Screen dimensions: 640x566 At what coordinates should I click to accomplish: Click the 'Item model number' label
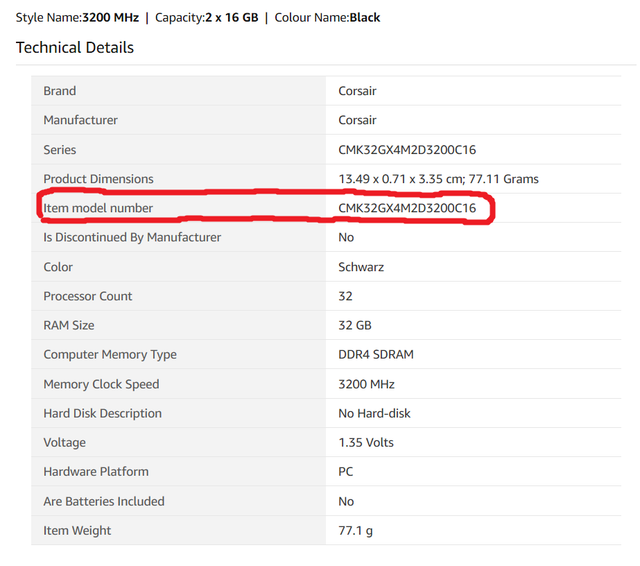click(98, 208)
